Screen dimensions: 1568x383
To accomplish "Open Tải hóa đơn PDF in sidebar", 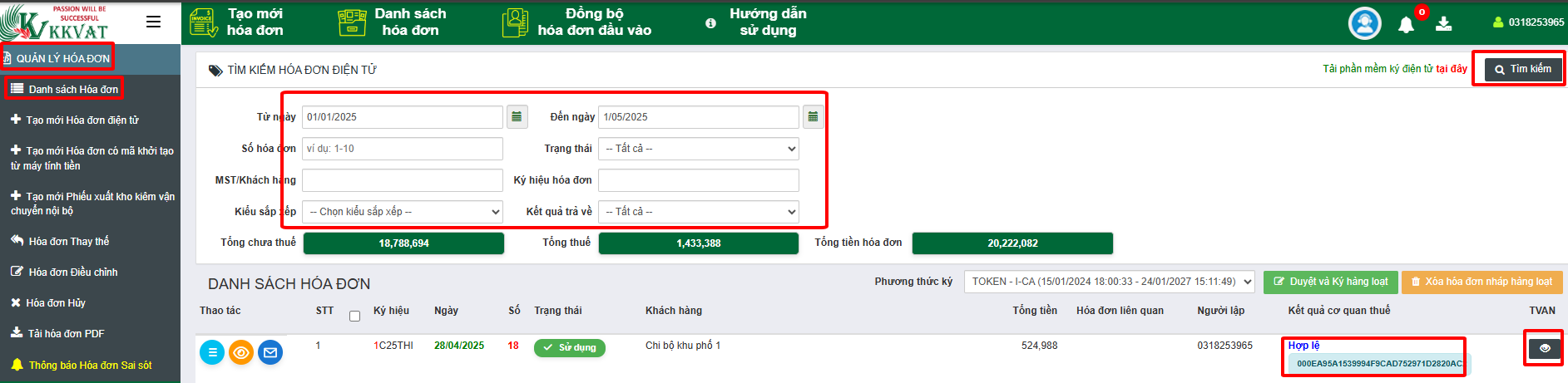I will 57,334.
